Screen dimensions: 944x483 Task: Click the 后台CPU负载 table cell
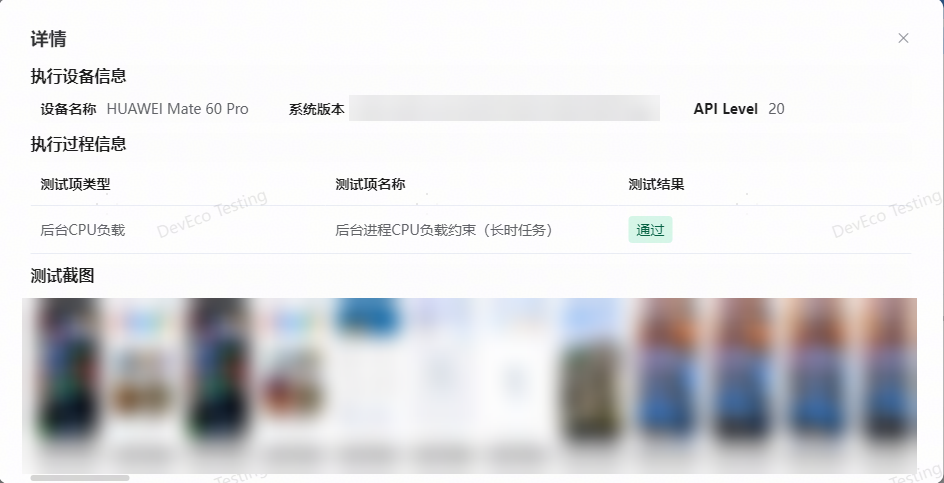click(x=83, y=230)
